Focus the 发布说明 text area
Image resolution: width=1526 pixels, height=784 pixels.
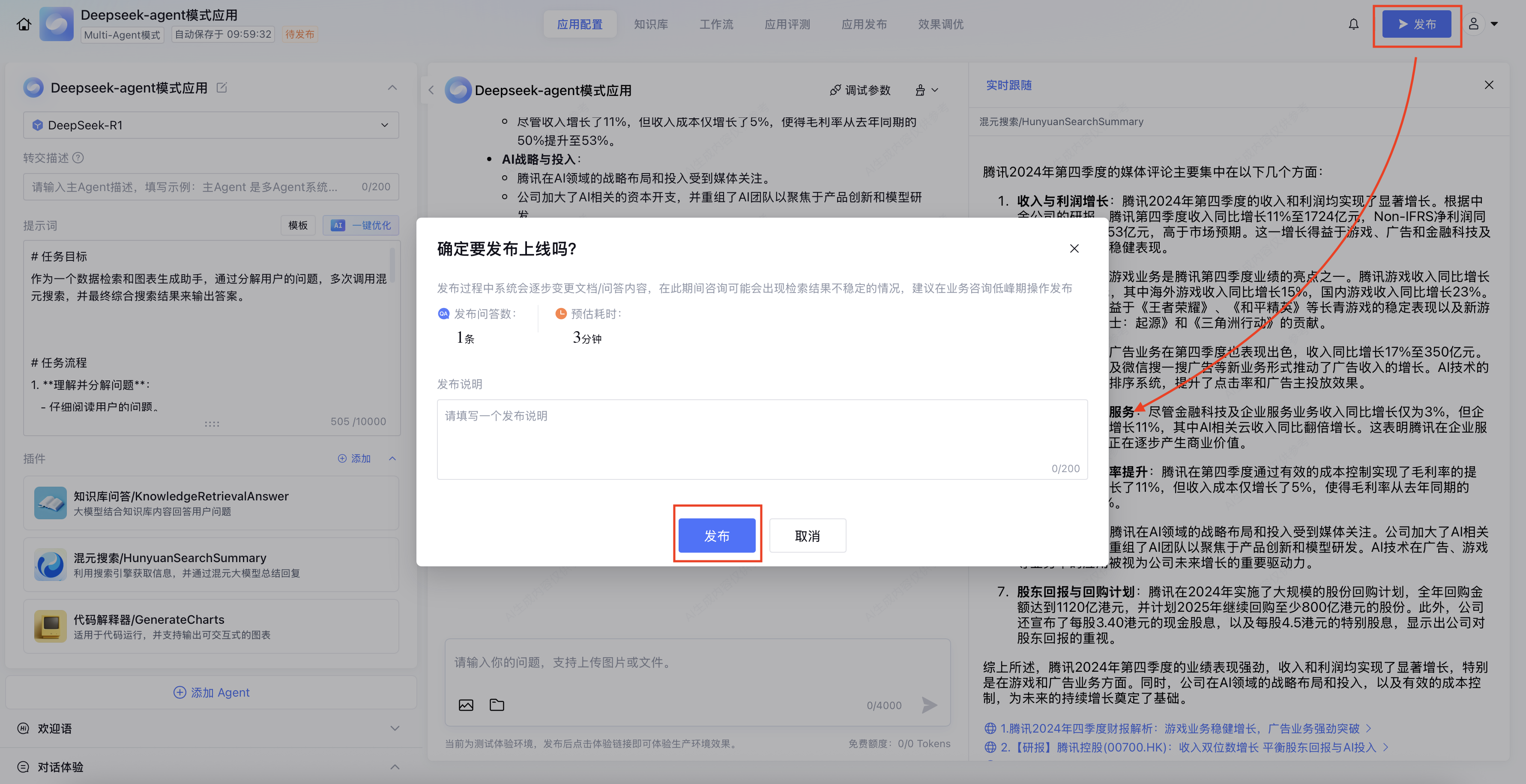coord(762,439)
